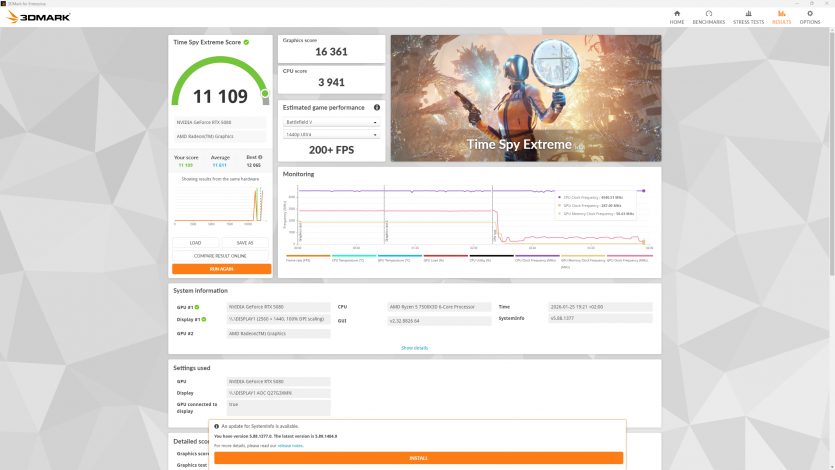Toggle the CPU Clock Frequency legend item

[530, 258]
